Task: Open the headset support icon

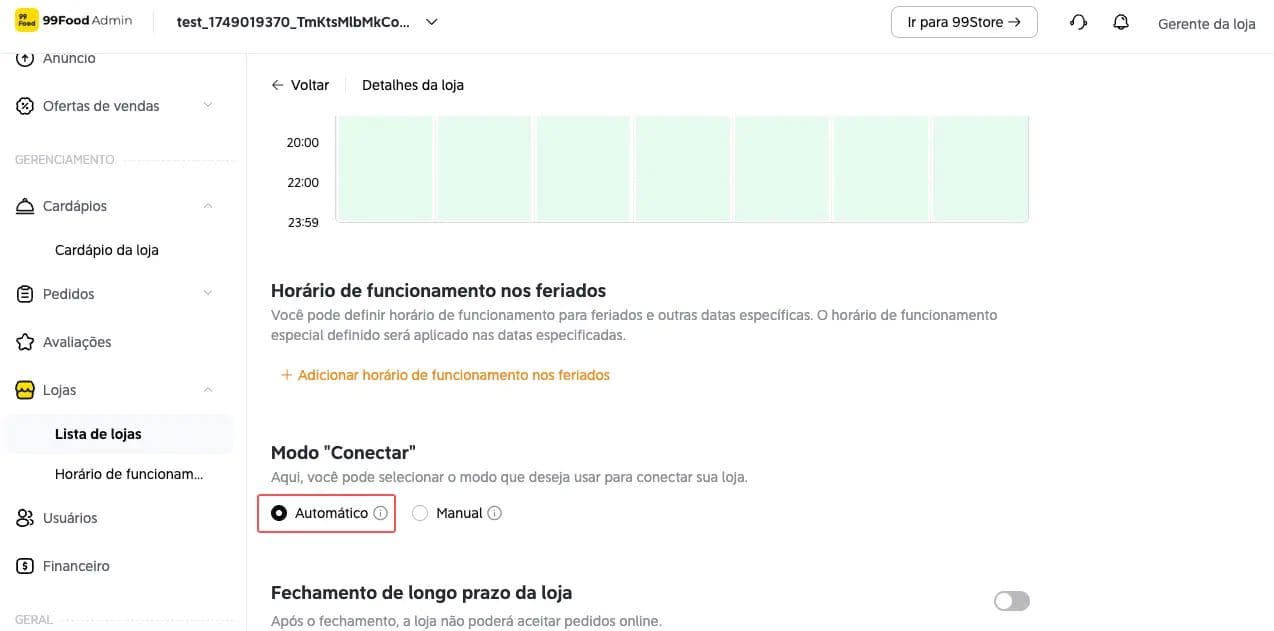Action: pyautogui.click(x=1078, y=22)
